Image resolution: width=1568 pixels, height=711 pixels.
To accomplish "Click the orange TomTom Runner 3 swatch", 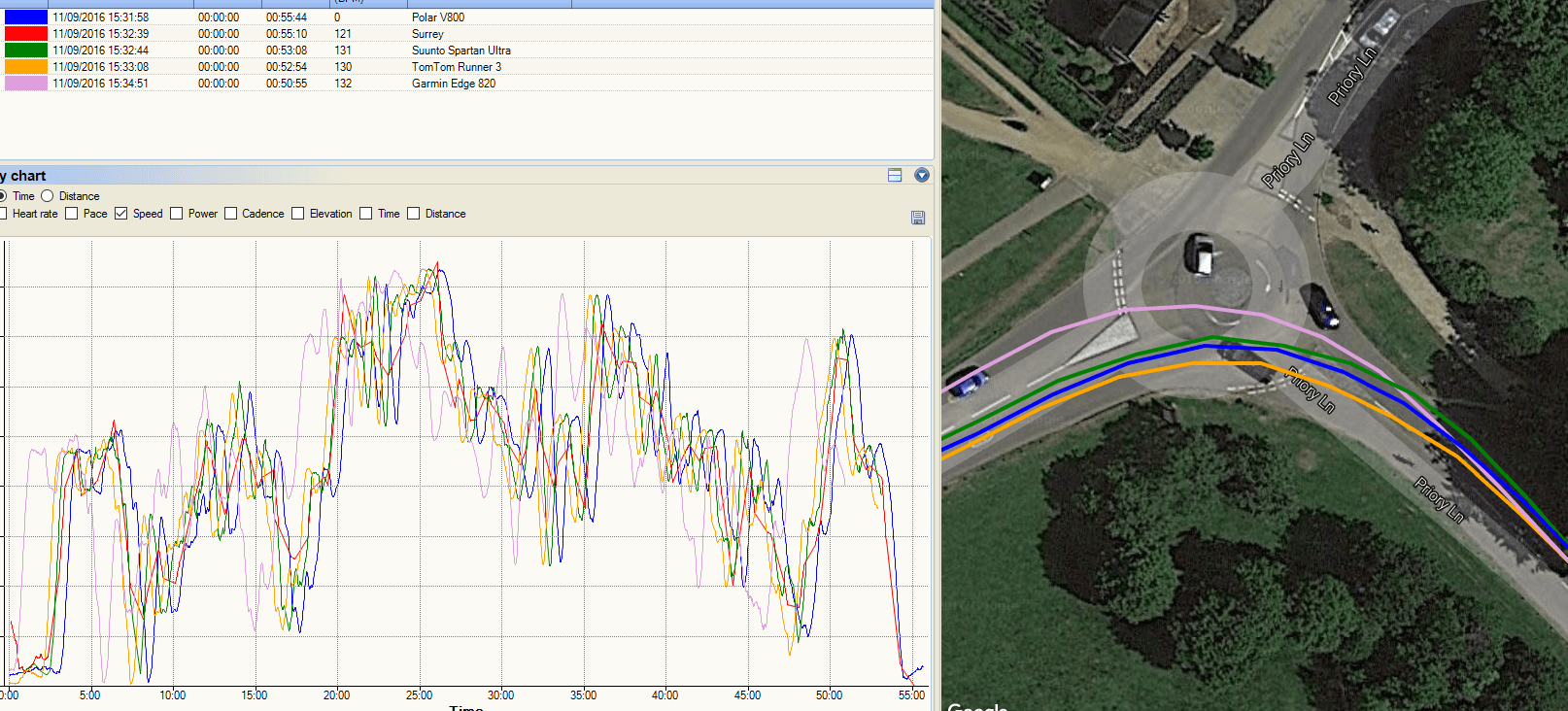I will click(x=25, y=67).
